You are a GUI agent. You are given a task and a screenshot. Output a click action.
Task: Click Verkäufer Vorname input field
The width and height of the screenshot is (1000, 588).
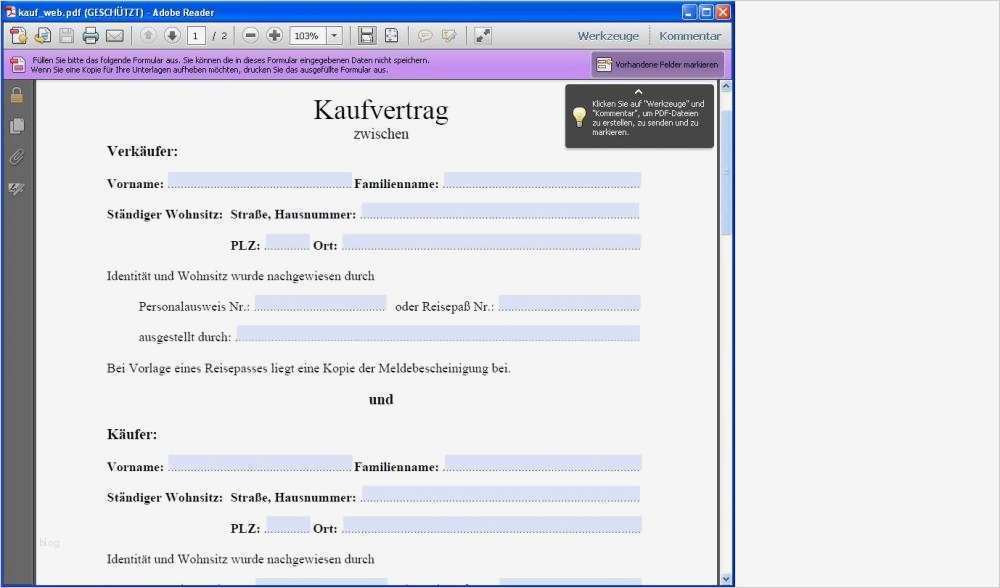point(260,180)
